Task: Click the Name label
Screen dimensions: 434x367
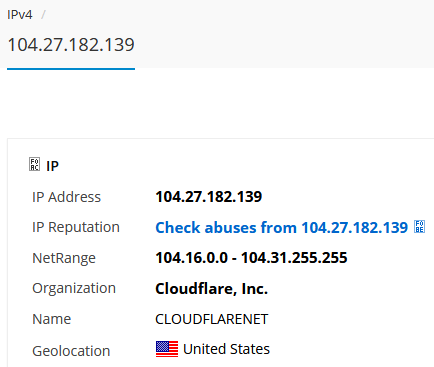Action: tap(51, 319)
